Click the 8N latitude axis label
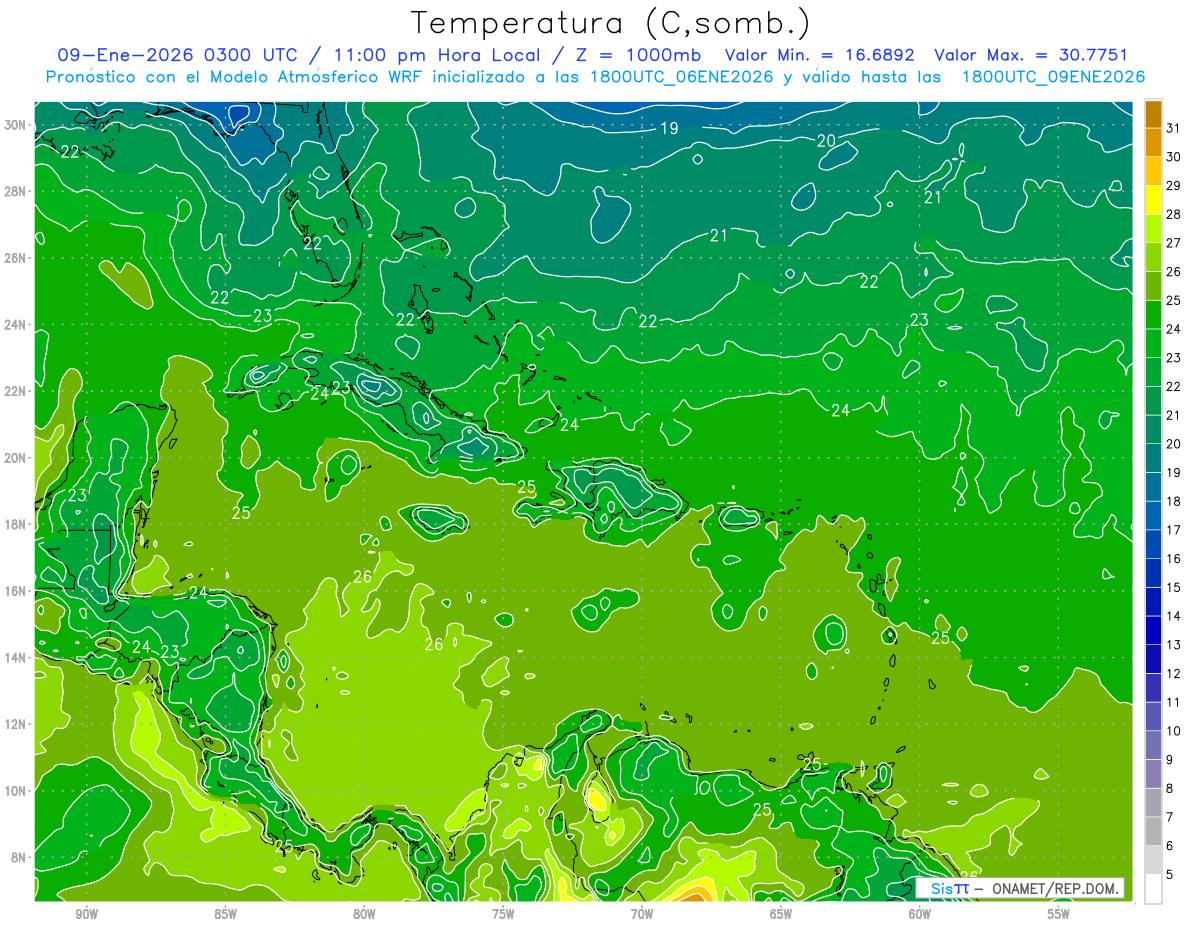1200x927 pixels. tap(20, 858)
